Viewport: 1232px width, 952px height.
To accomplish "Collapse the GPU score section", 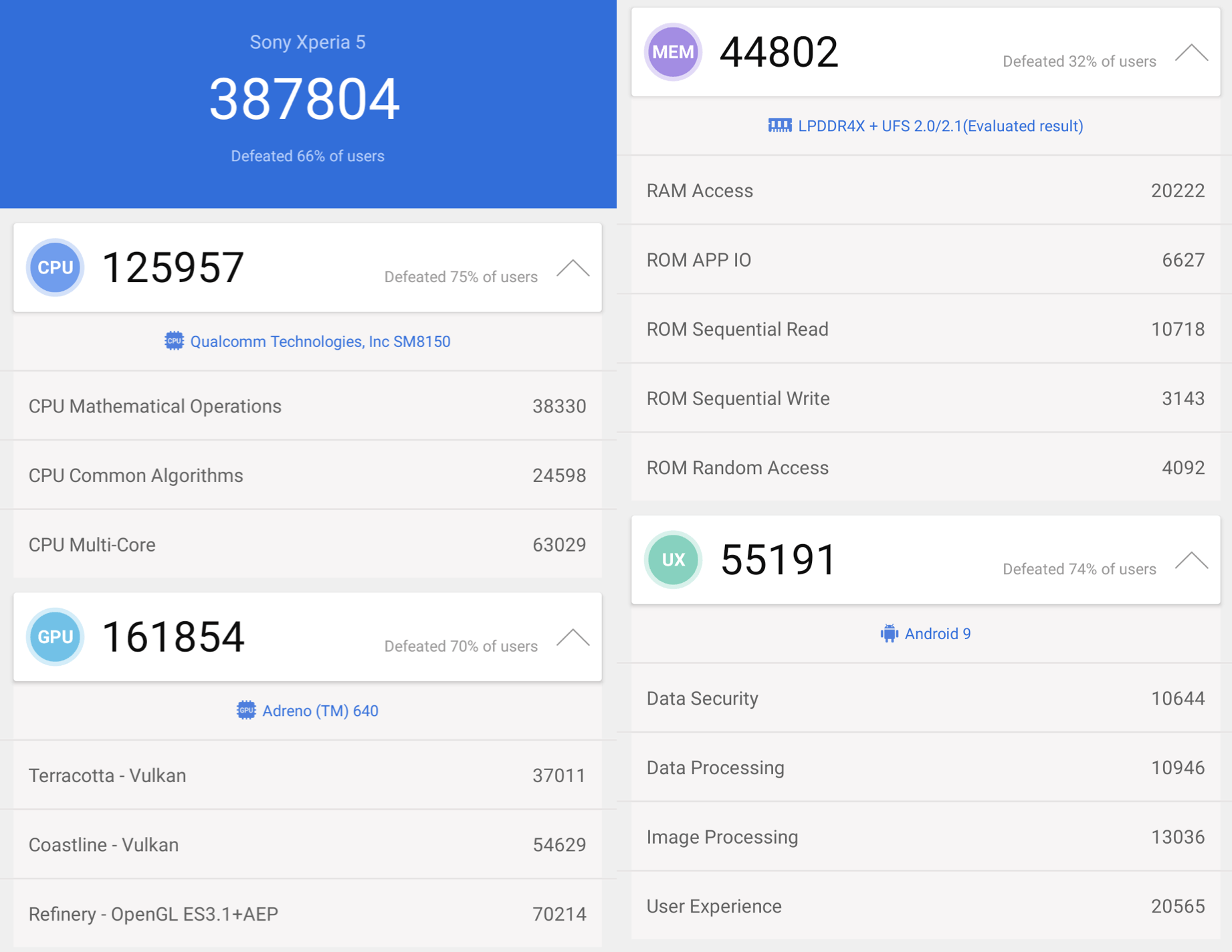I will 573,638.
